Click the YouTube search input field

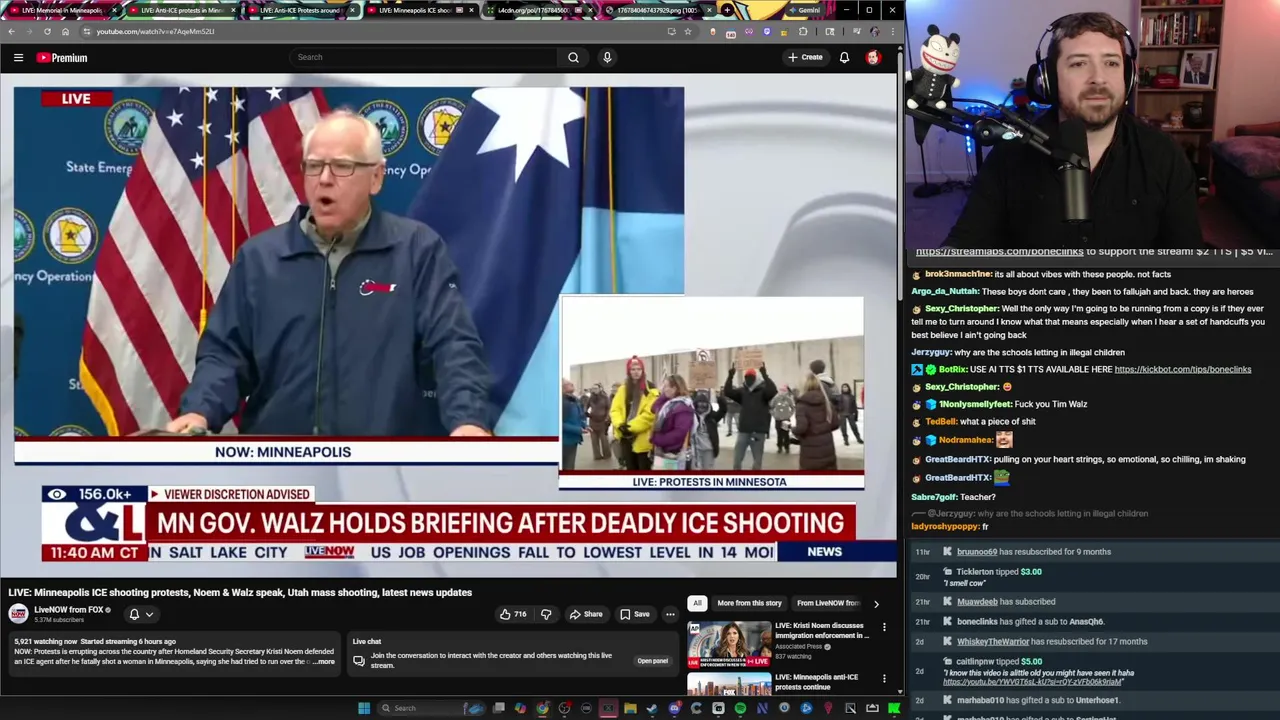(424, 57)
